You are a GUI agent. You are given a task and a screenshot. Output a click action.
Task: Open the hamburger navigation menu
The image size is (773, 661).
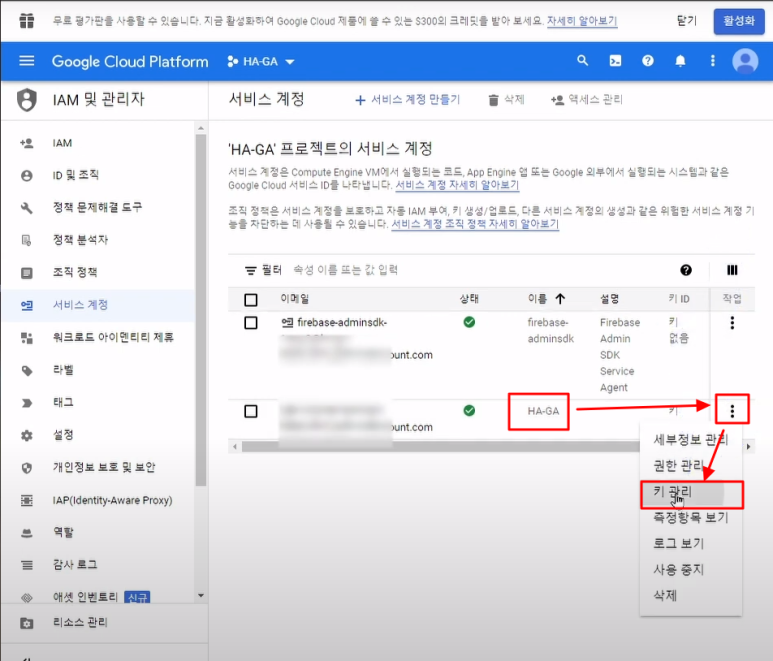click(x=27, y=61)
